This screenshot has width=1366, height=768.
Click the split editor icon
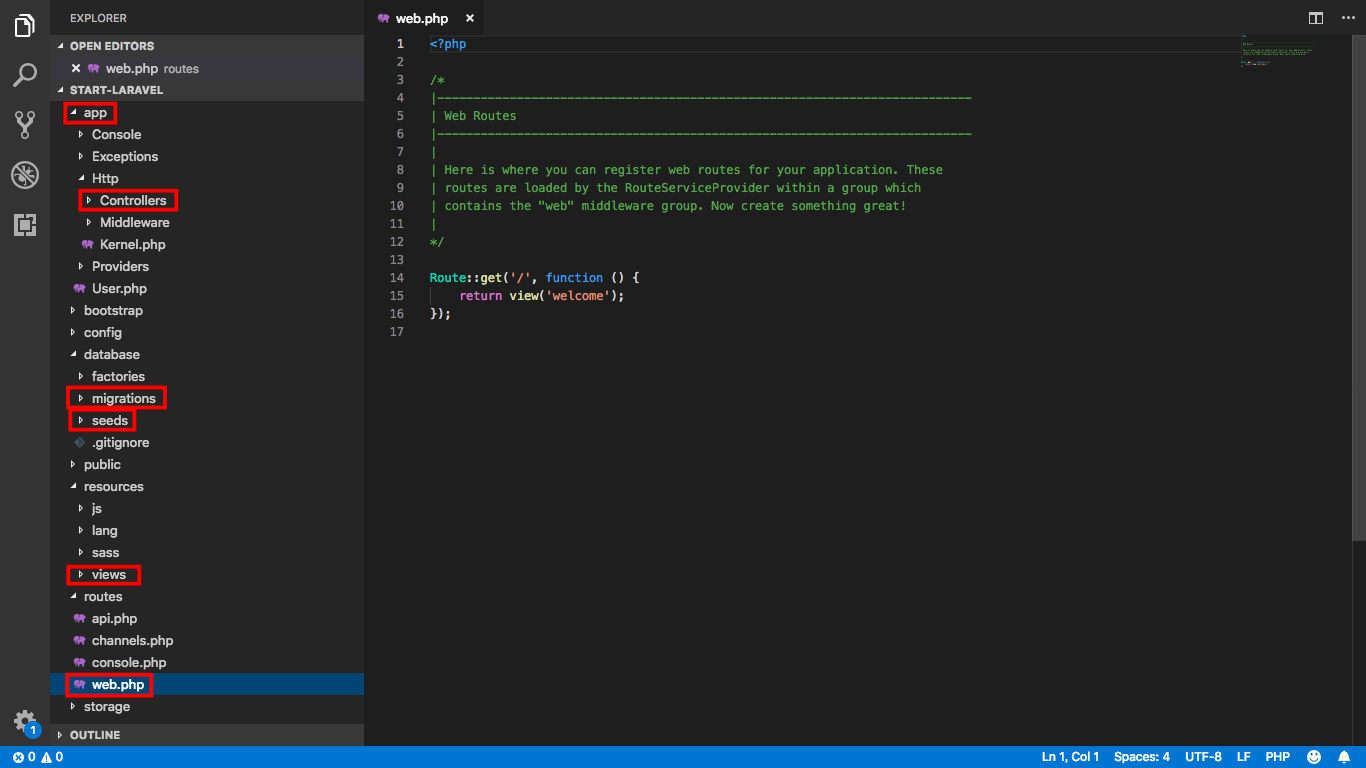pos(1316,18)
